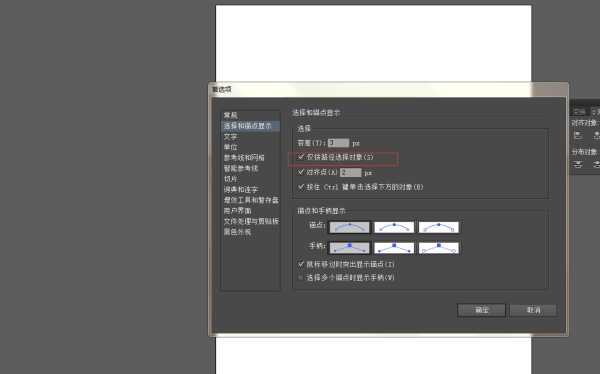Open the 参考线和网格 preferences category

[x=244, y=158]
